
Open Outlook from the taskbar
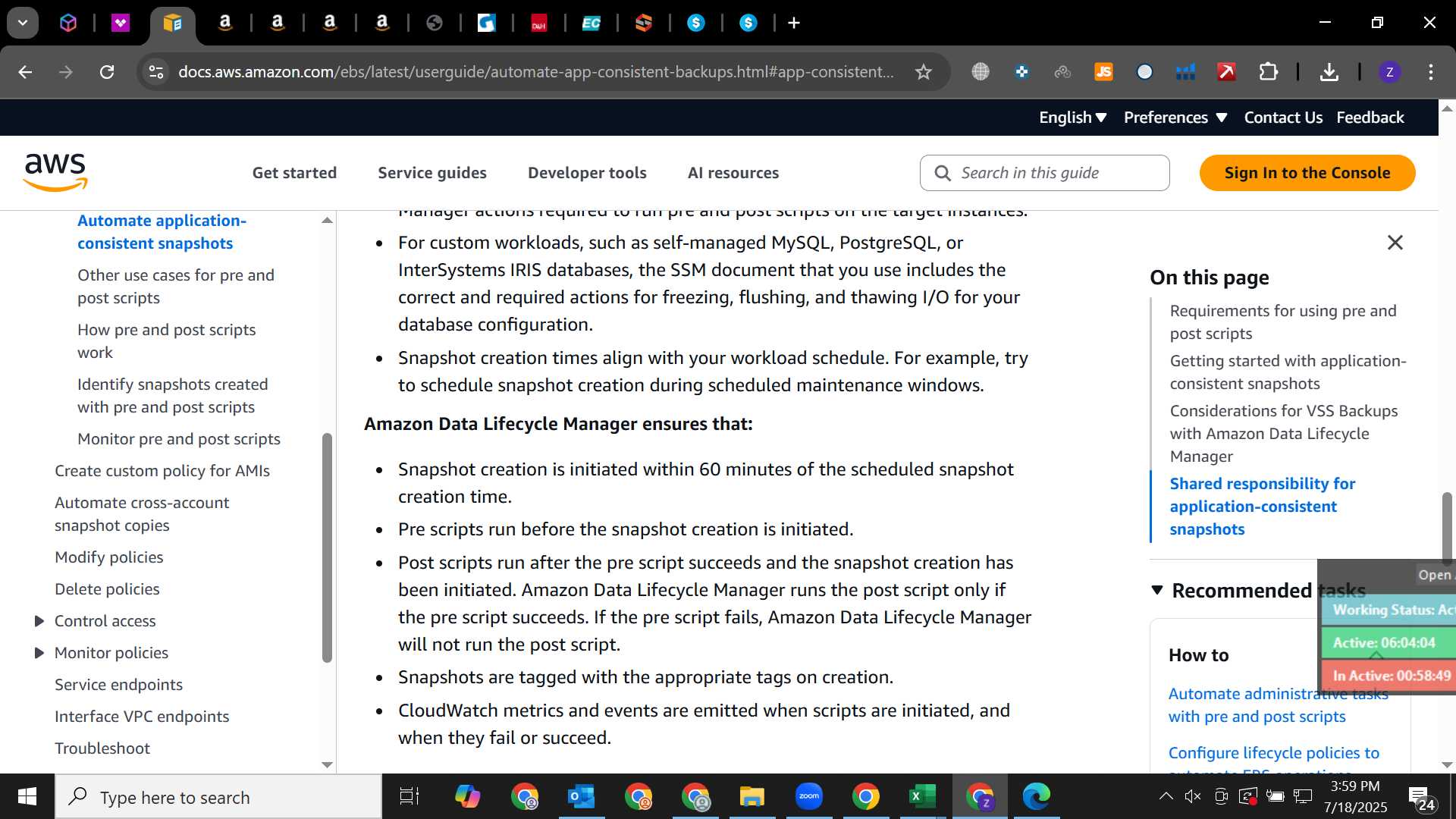582,796
